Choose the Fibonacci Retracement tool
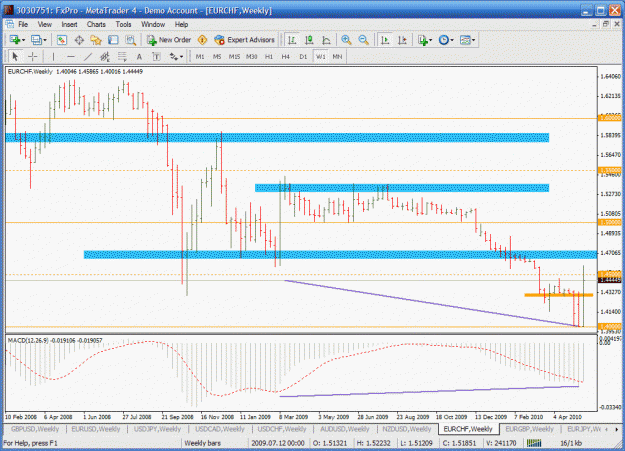The image size is (625, 451). [x=122, y=57]
